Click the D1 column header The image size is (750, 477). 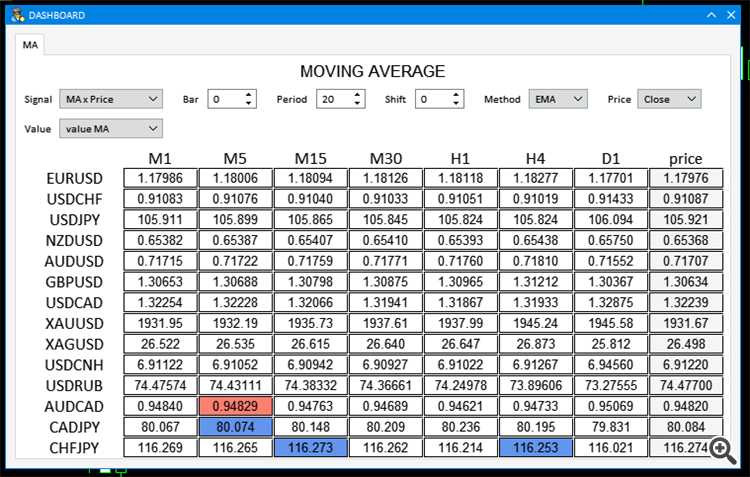pyautogui.click(x=611, y=158)
